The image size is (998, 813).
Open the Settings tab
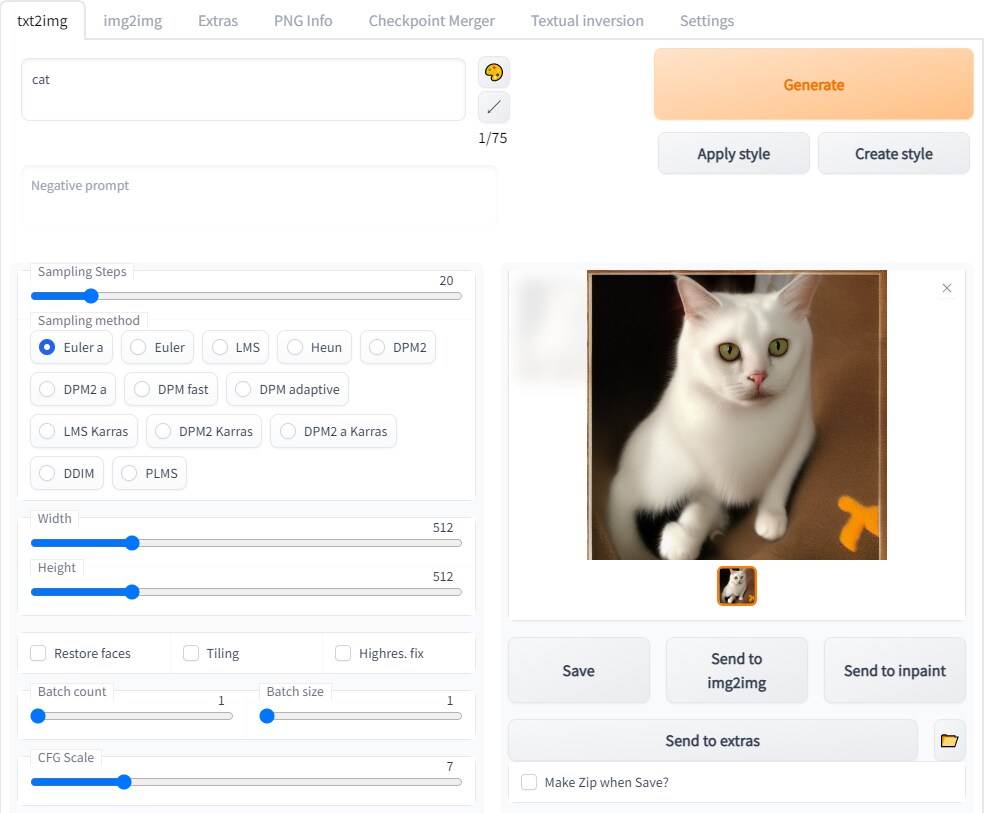coord(706,21)
